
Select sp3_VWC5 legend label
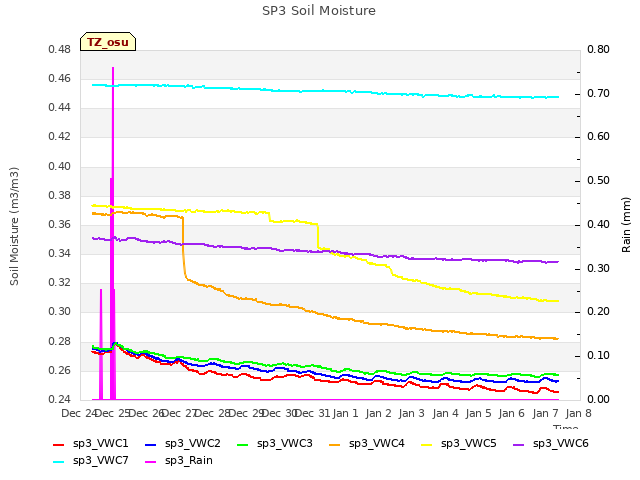(469, 444)
